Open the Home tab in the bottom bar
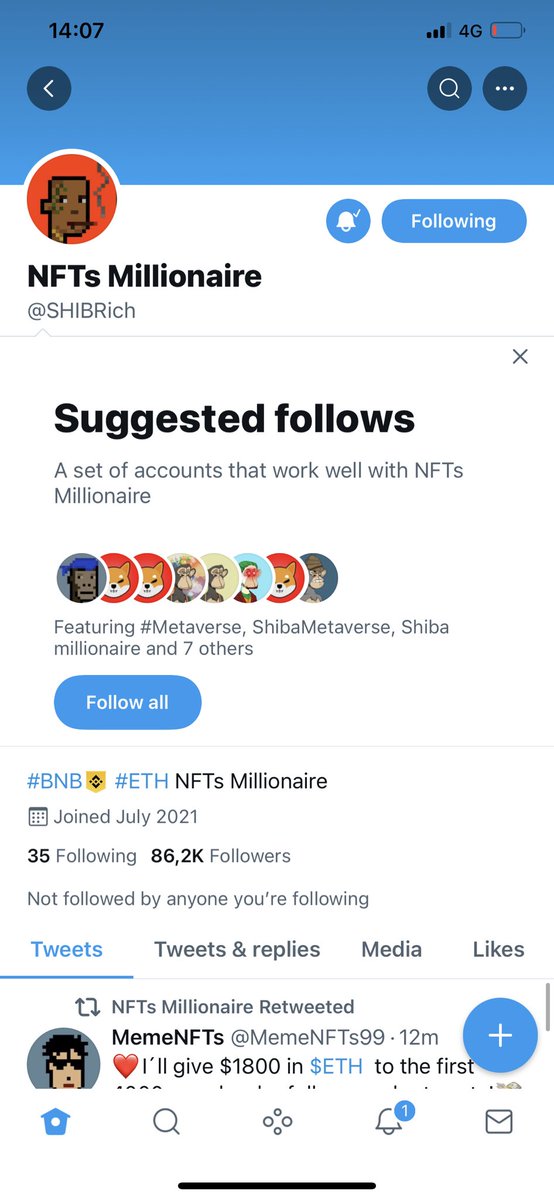The height and width of the screenshot is (1200, 554). (56, 1122)
